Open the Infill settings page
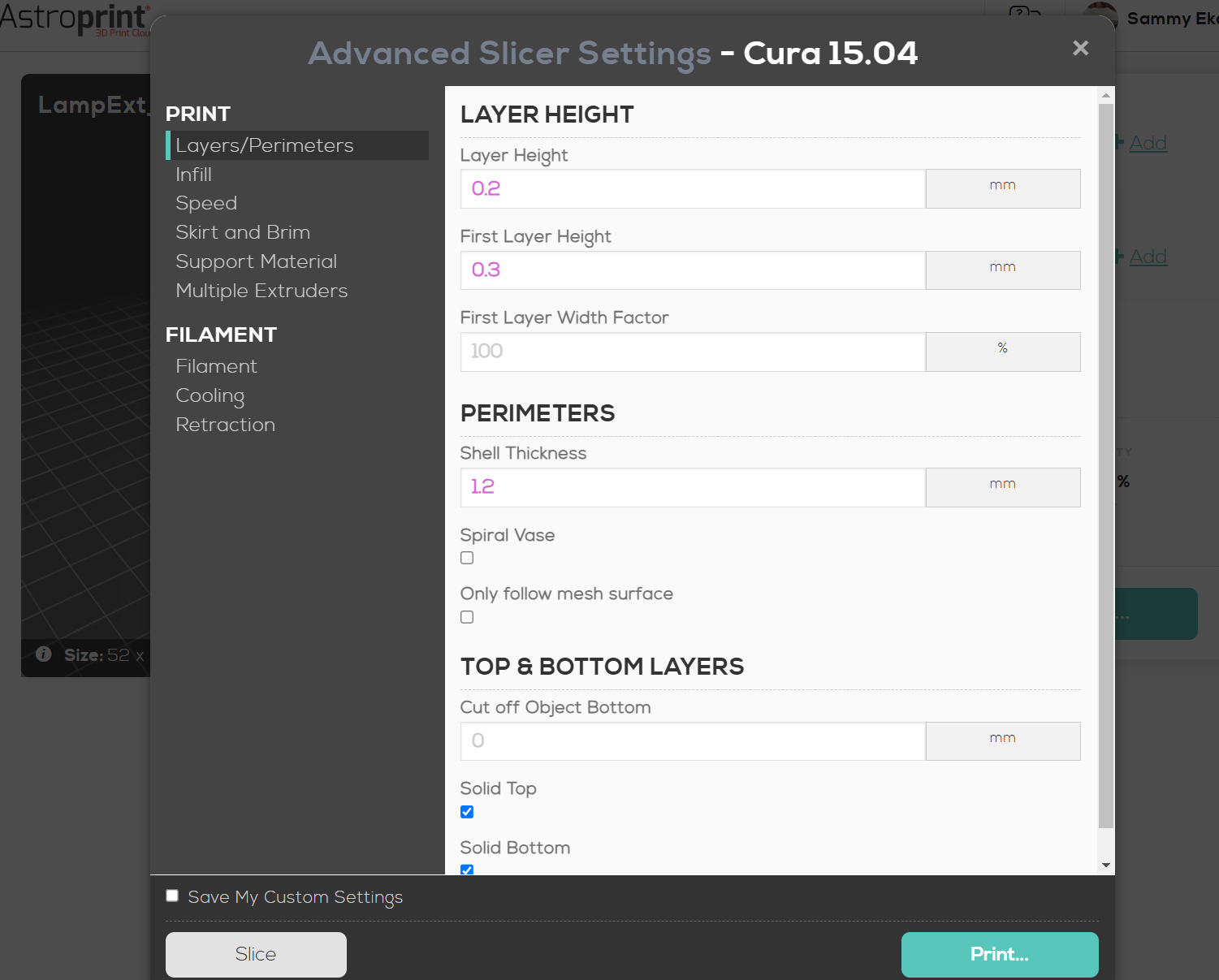 click(x=193, y=175)
